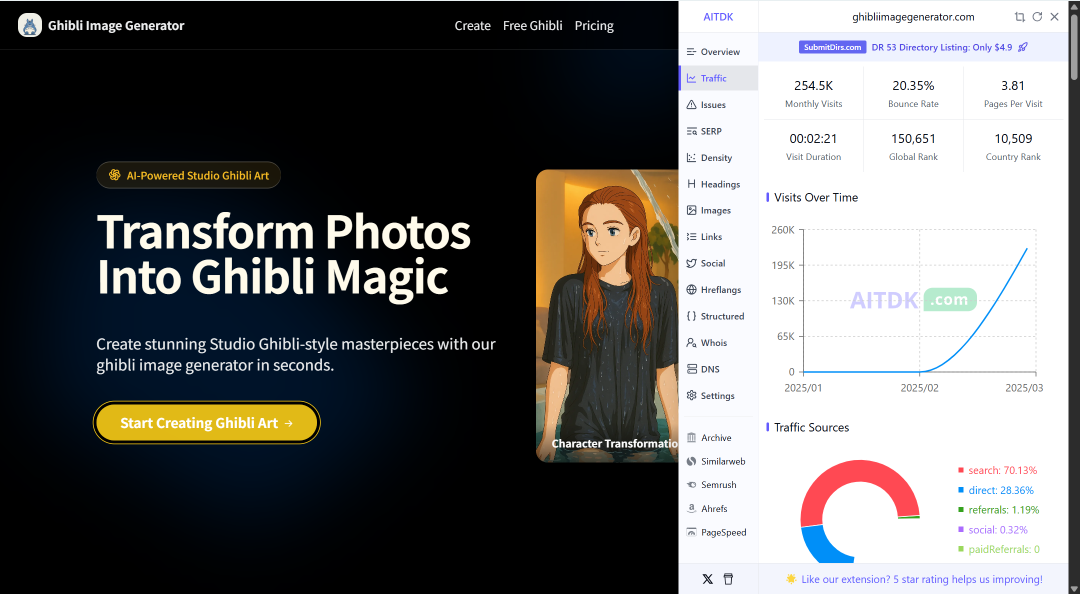Click the red search segment of donut chart

[x=860, y=472]
